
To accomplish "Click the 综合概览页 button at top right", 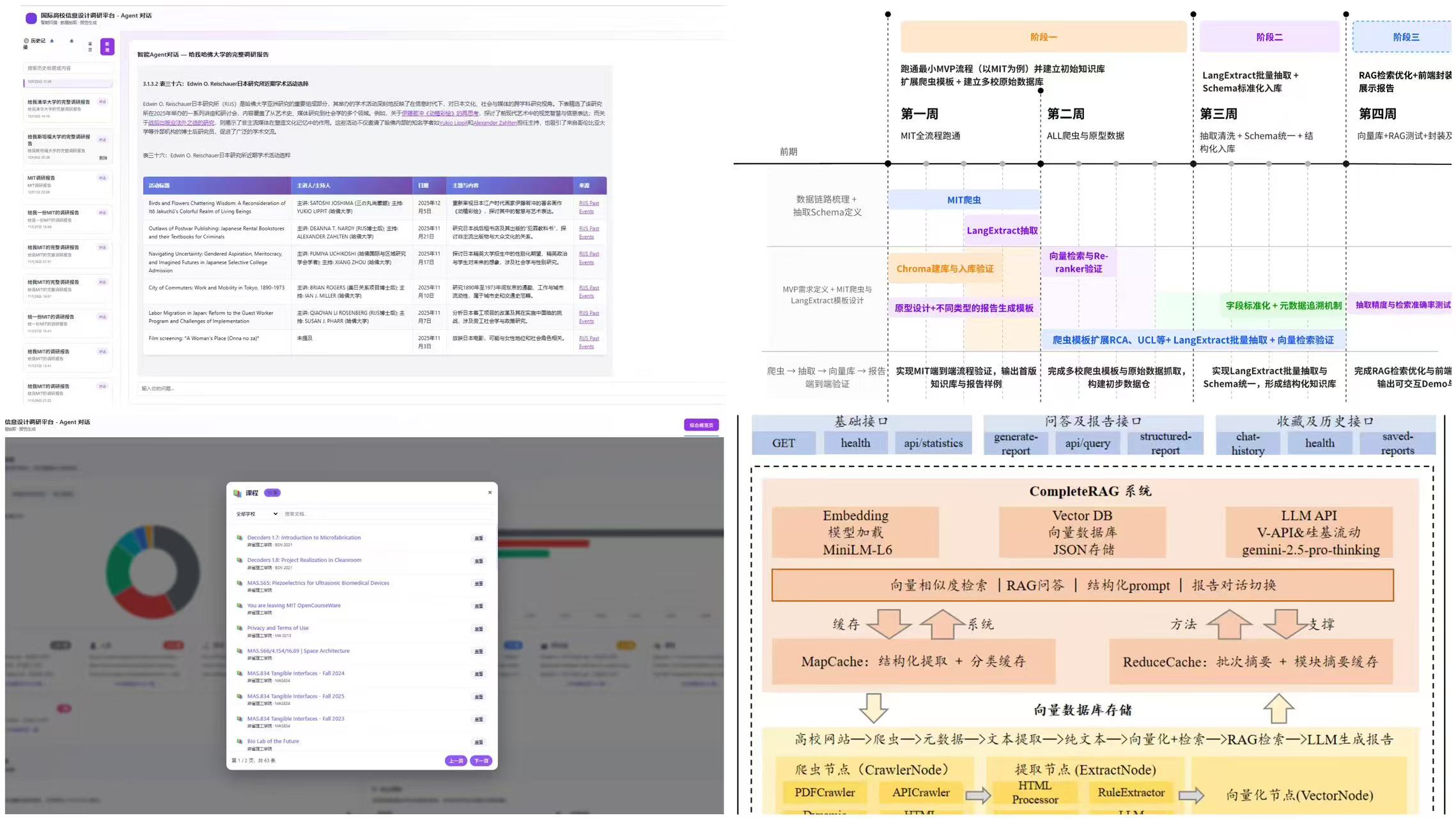I will 701,425.
